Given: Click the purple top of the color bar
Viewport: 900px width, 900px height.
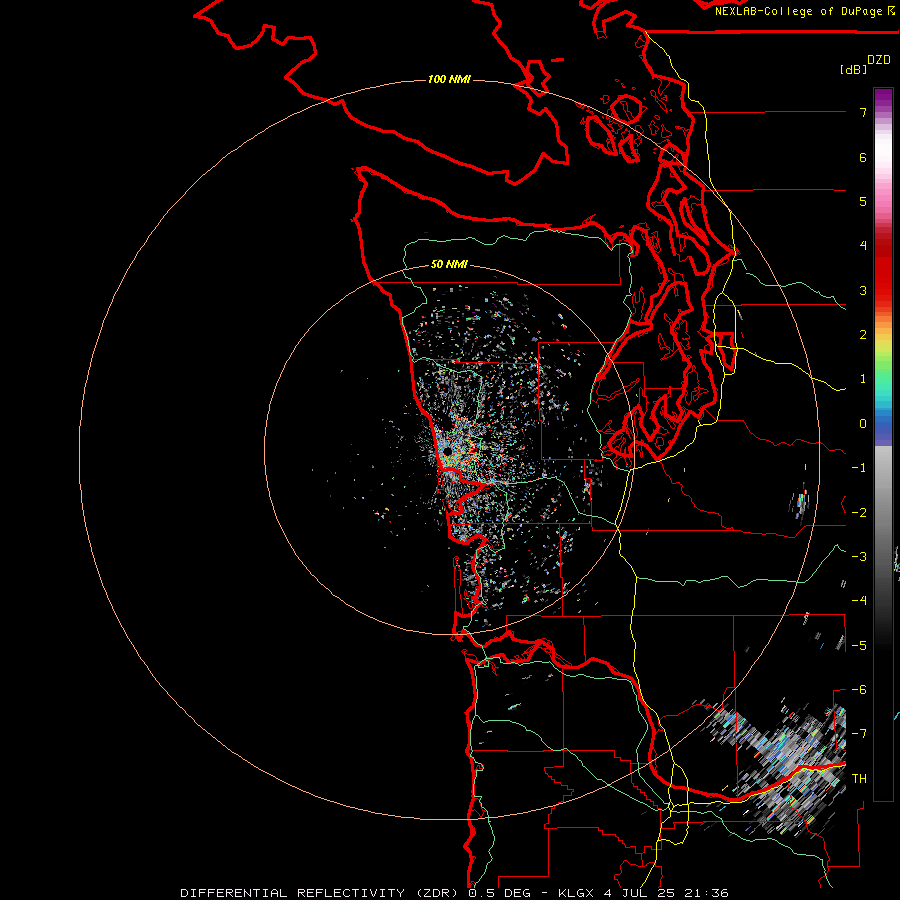Looking at the screenshot, I should [883, 98].
